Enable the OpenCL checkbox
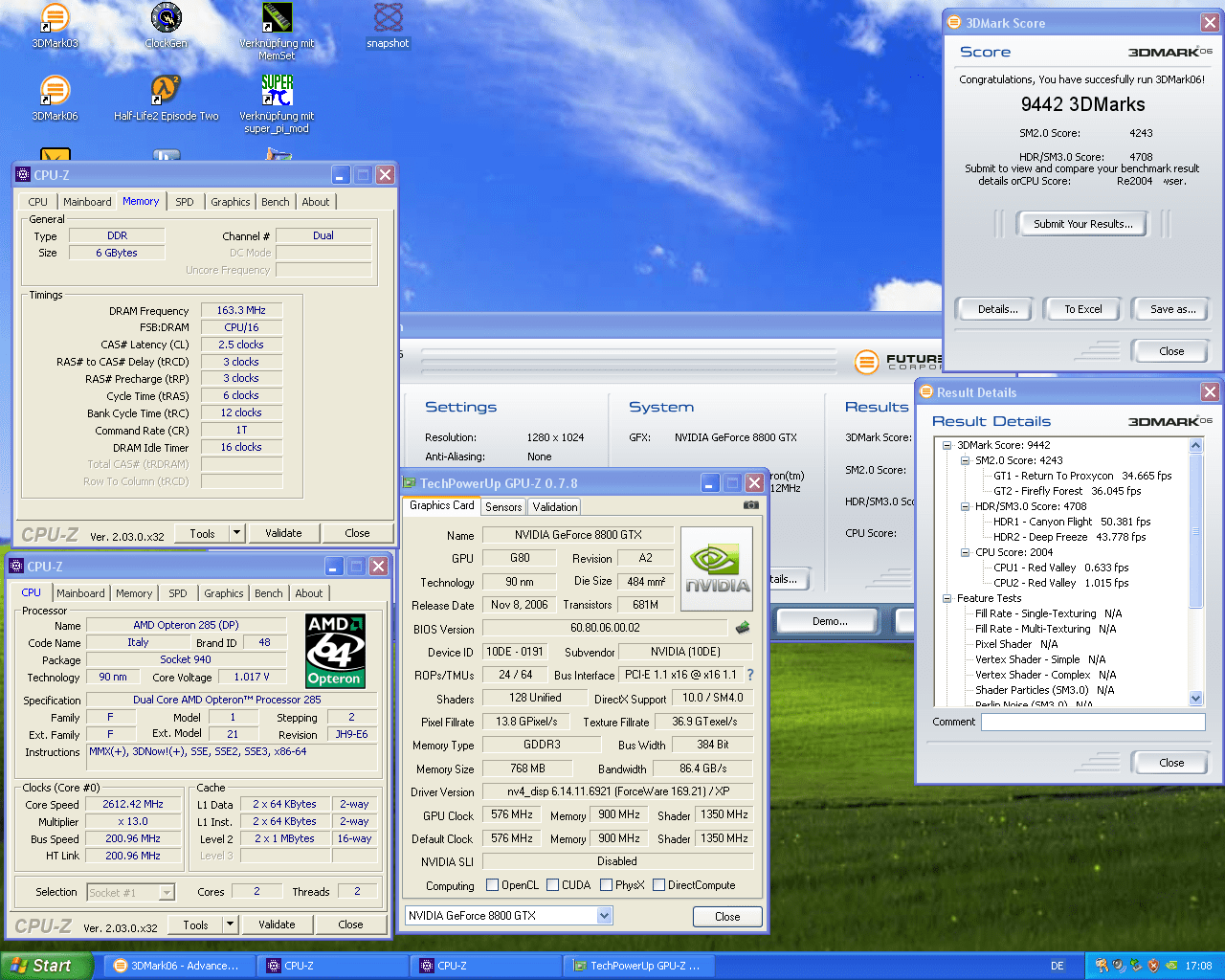The image size is (1225, 980). click(x=493, y=885)
